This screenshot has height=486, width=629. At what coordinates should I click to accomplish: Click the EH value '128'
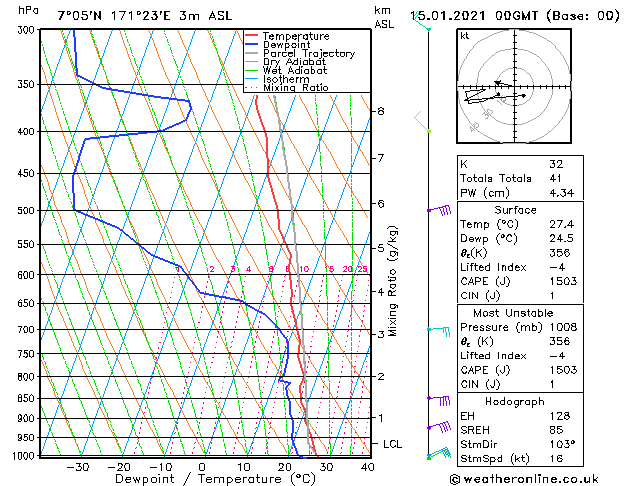pos(560,416)
